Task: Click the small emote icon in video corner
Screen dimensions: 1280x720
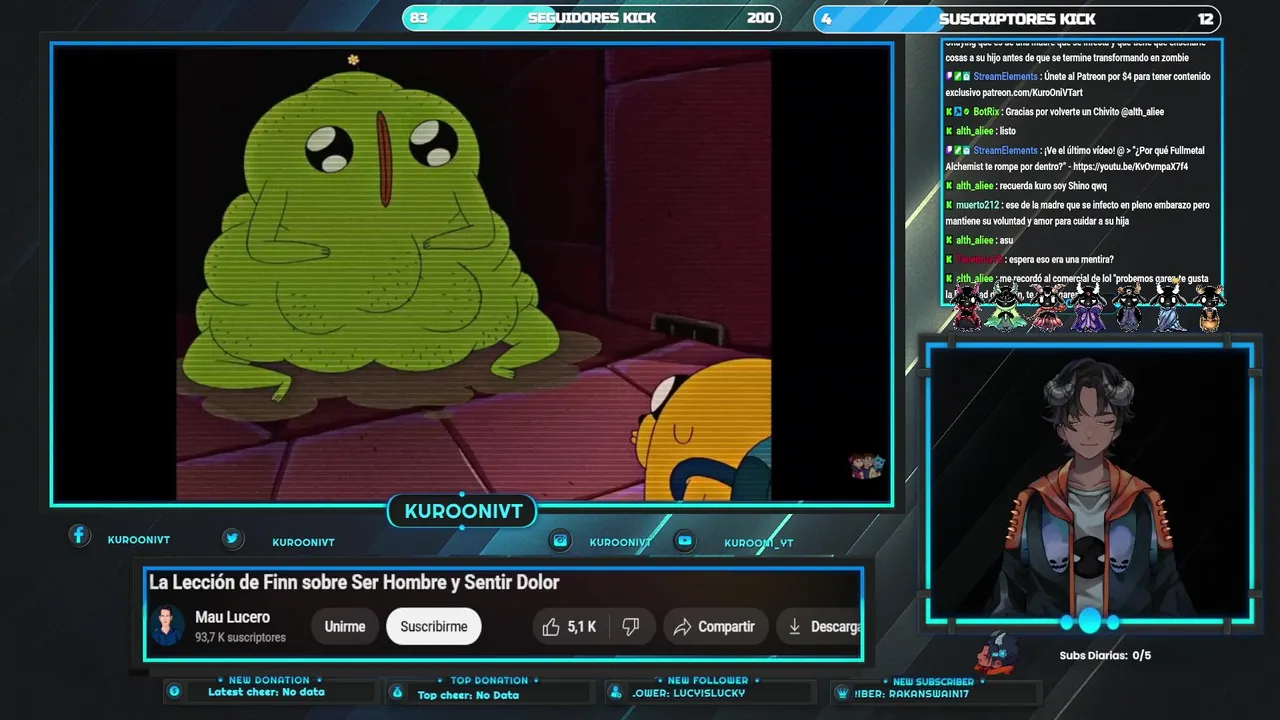Action: point(867,466)
